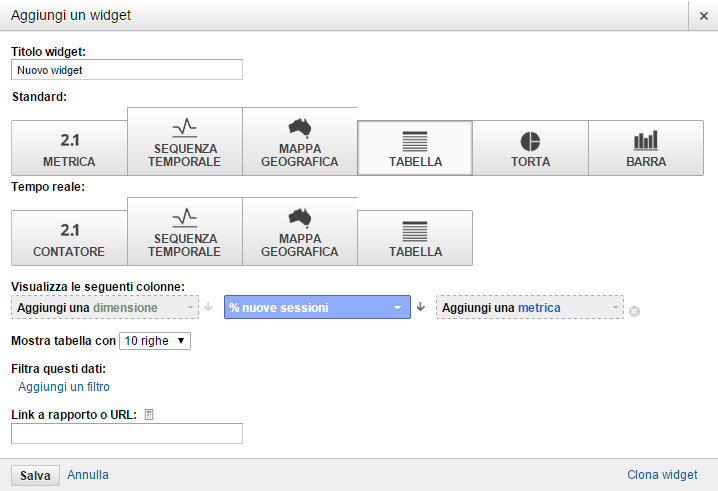Image resolution: width=718 pixels, height=491 pixels.
Task: Choose the Barra bar chart widget
Action: [x=645, y=148]
